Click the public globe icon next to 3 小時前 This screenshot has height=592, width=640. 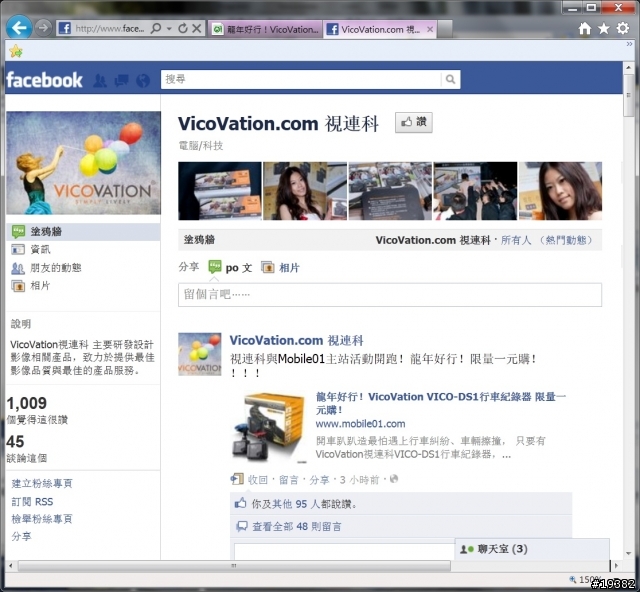tap(393, 479)
